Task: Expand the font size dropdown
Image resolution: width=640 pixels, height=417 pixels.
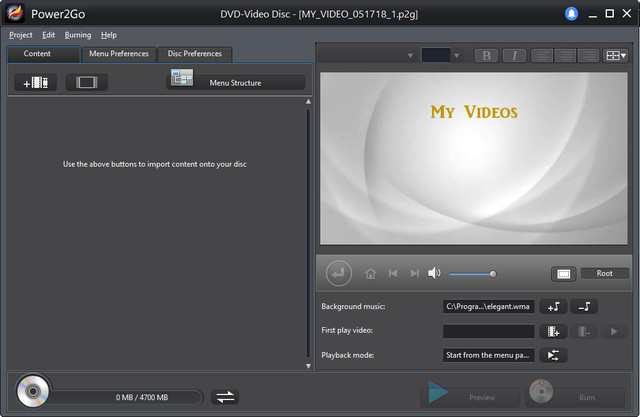Action: (x=457, y=55)
